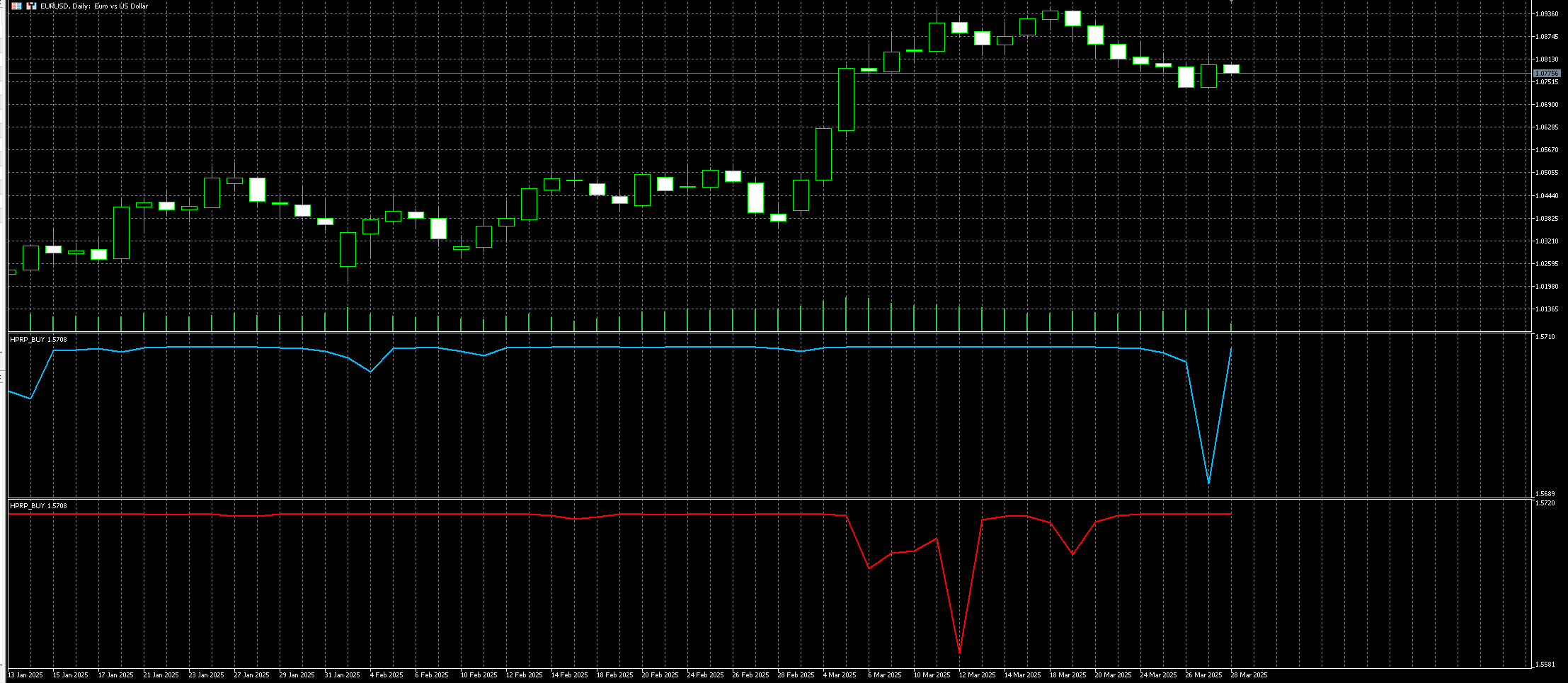Click the 1.5720 indicator scale value
This screenshot has width=1568, height=683.
coord(1545,503)
